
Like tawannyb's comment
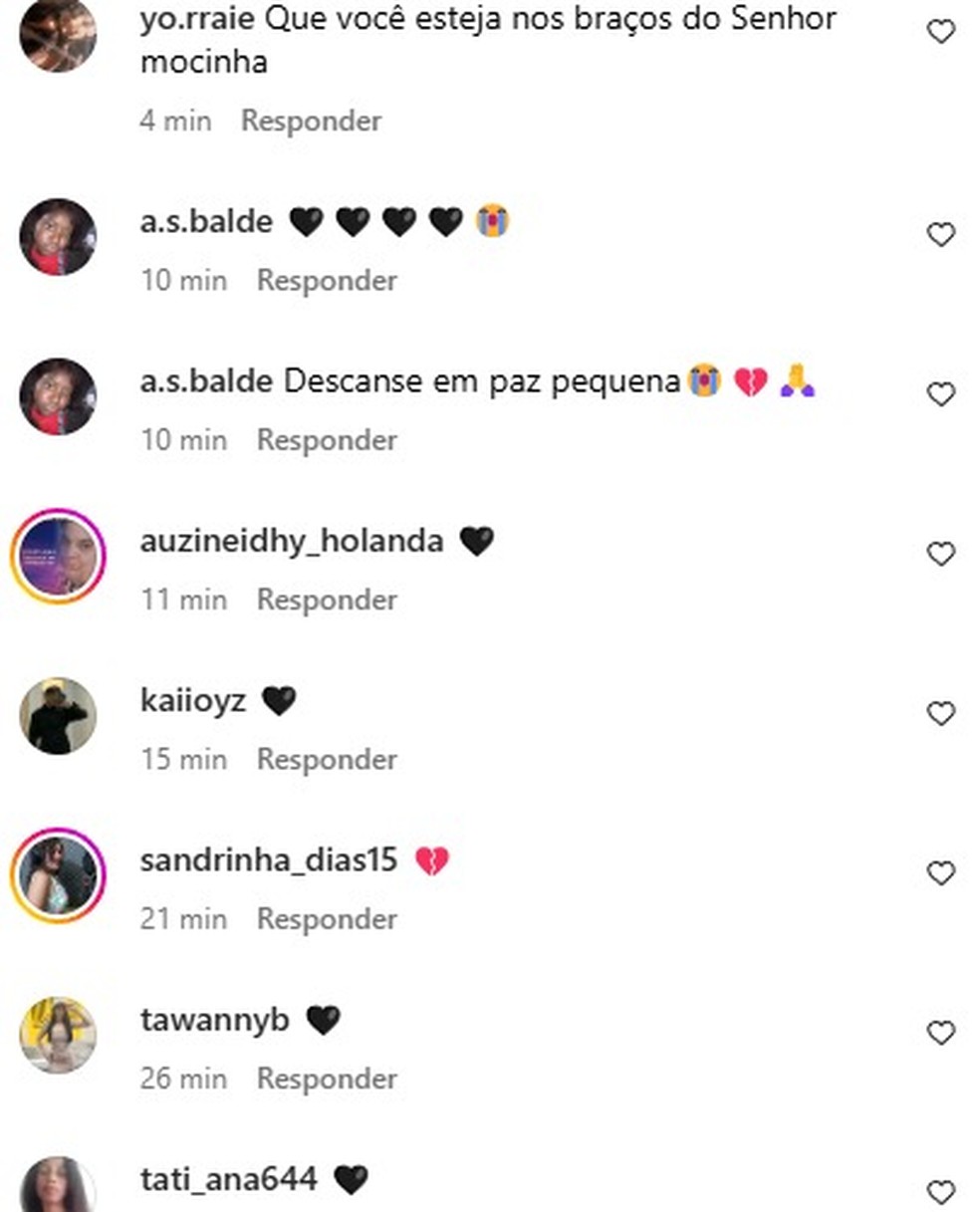(941, 1033)
